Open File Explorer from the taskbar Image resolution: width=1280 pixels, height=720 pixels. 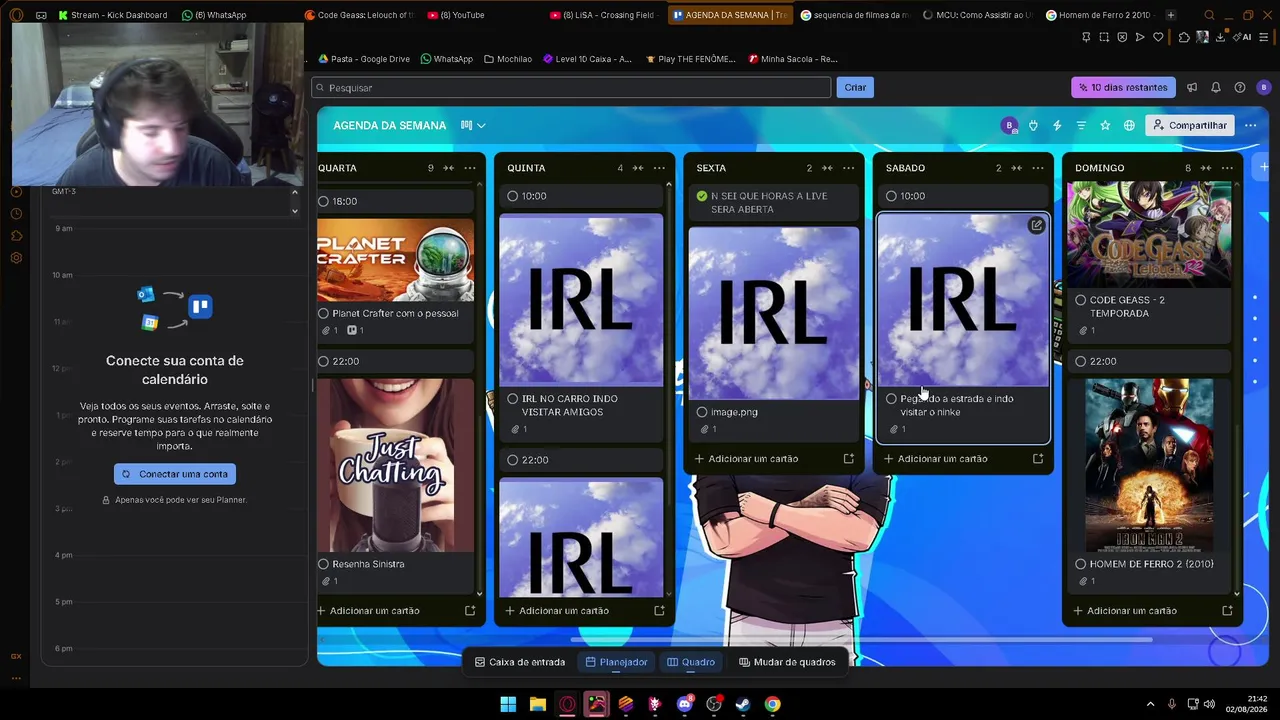(537, 704)
